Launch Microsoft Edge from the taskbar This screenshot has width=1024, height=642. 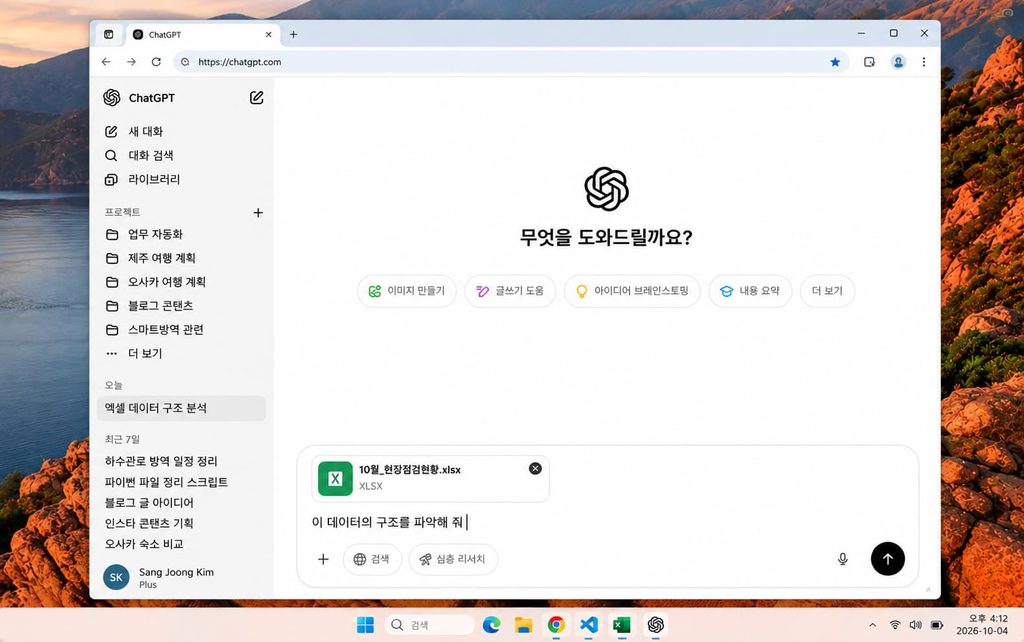pyautogui.click(x=492, y=625)
